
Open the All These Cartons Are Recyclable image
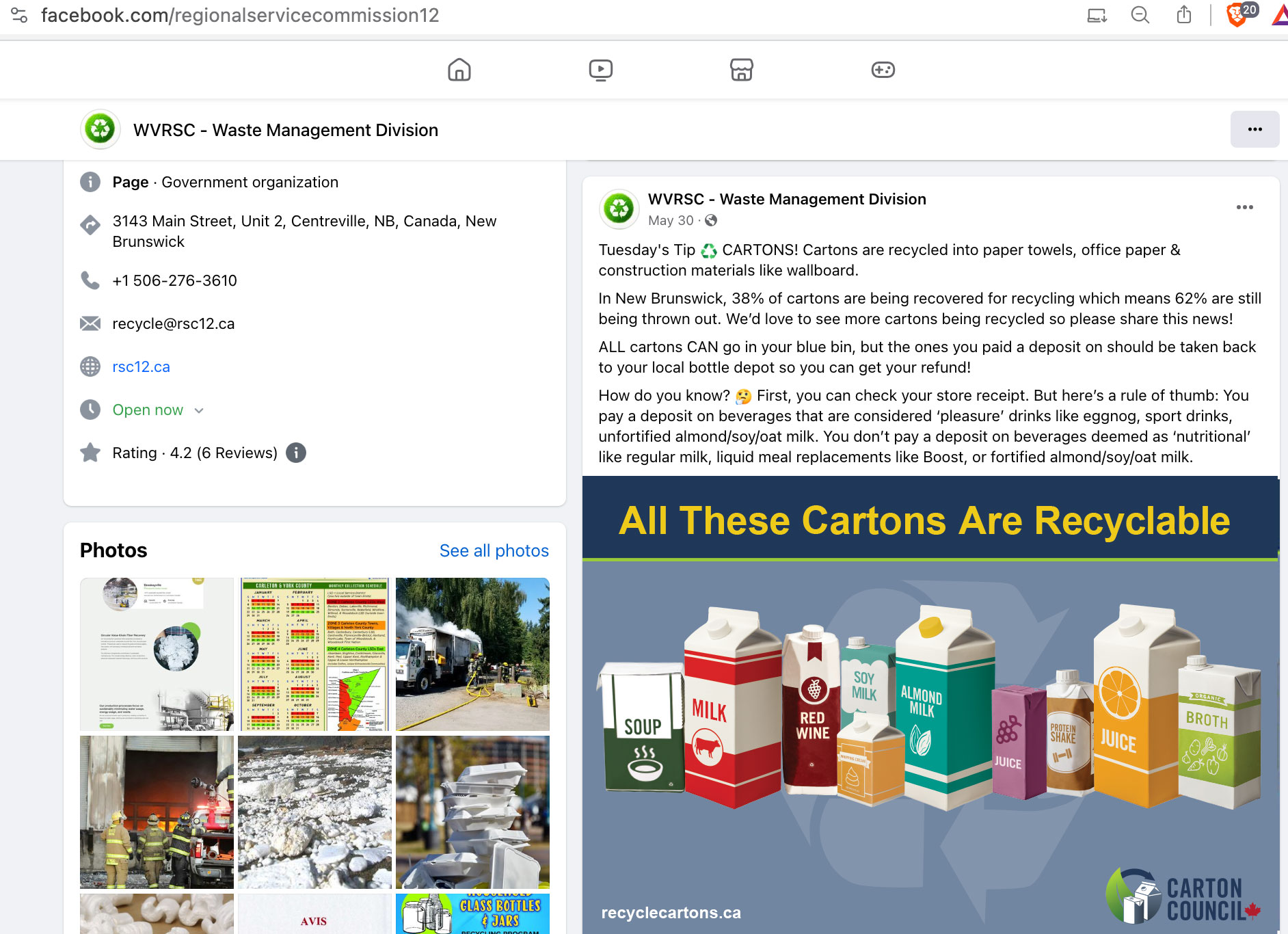[x=930, y=705]
